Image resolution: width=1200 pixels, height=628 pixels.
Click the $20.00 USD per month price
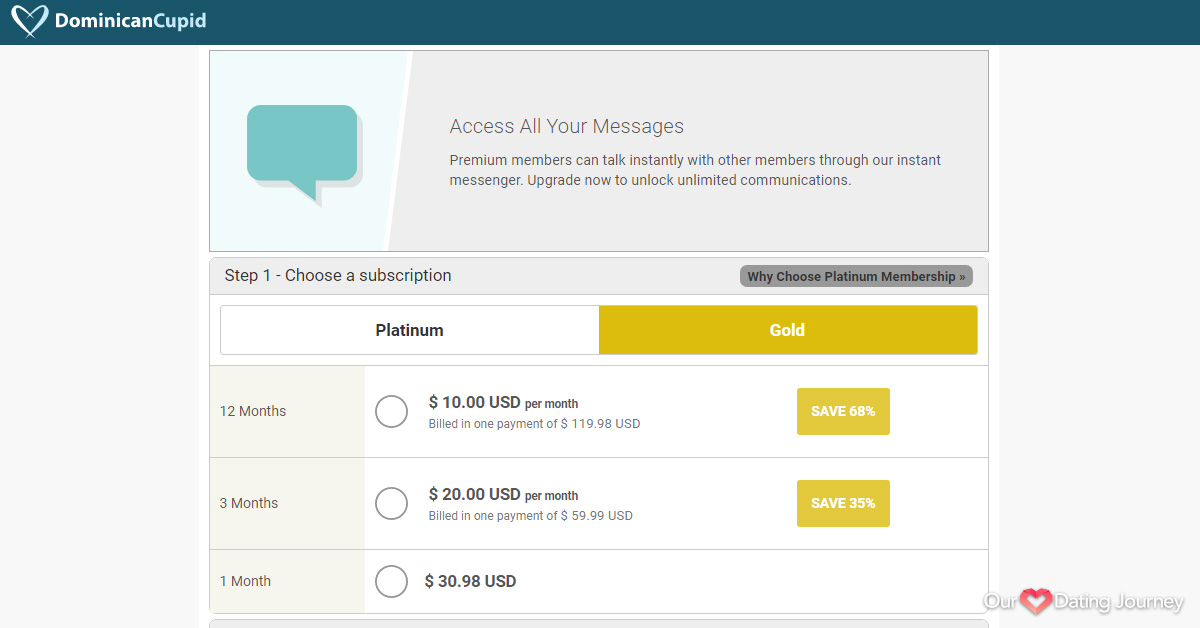coord(503,494)
